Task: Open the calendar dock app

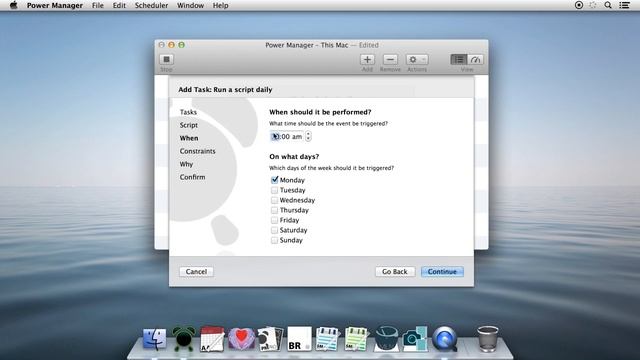Action: [212, 339]
